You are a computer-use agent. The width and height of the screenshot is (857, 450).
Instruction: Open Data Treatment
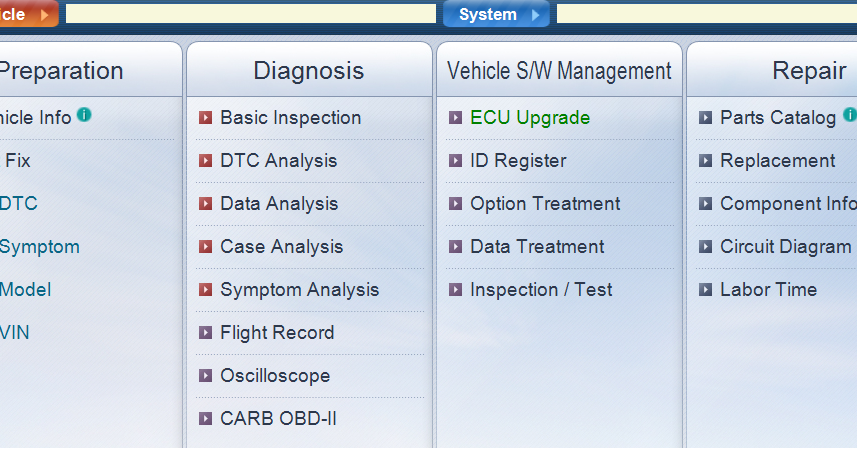[537, 247]
